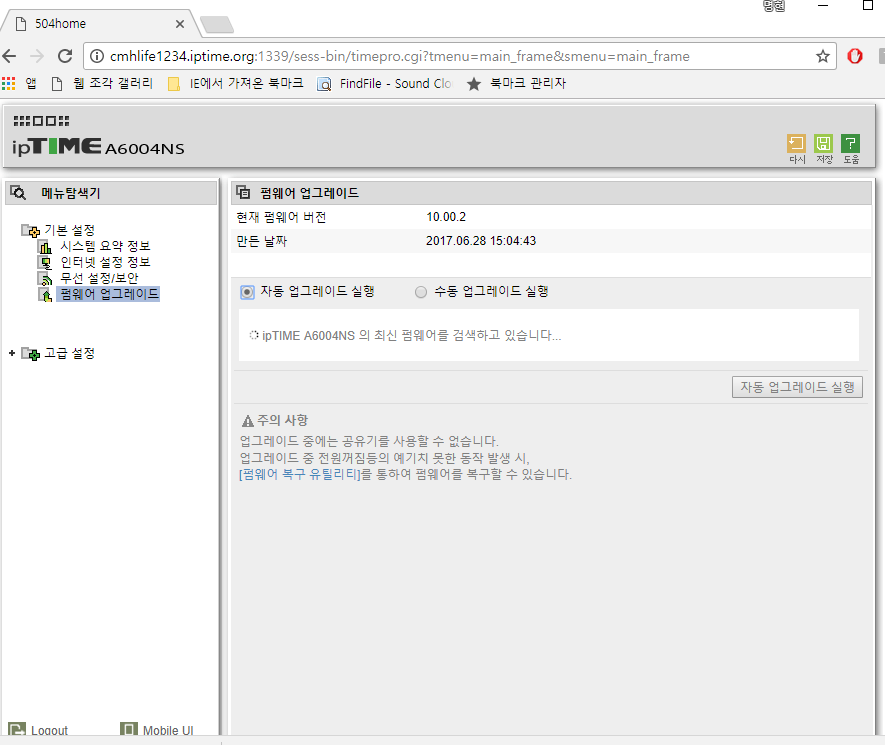Screen dimensions: 885x745
Task: Open the 도움 (help) question mark icon
Action: click(x=851, y=143)
